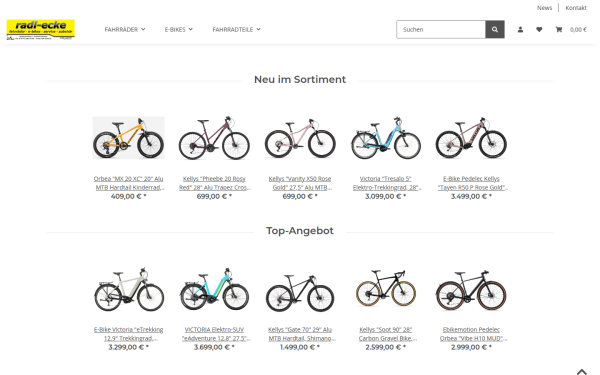Open the Kontakt link
Viewport: 600px width, 375px height.
click(x=576, y=8)
